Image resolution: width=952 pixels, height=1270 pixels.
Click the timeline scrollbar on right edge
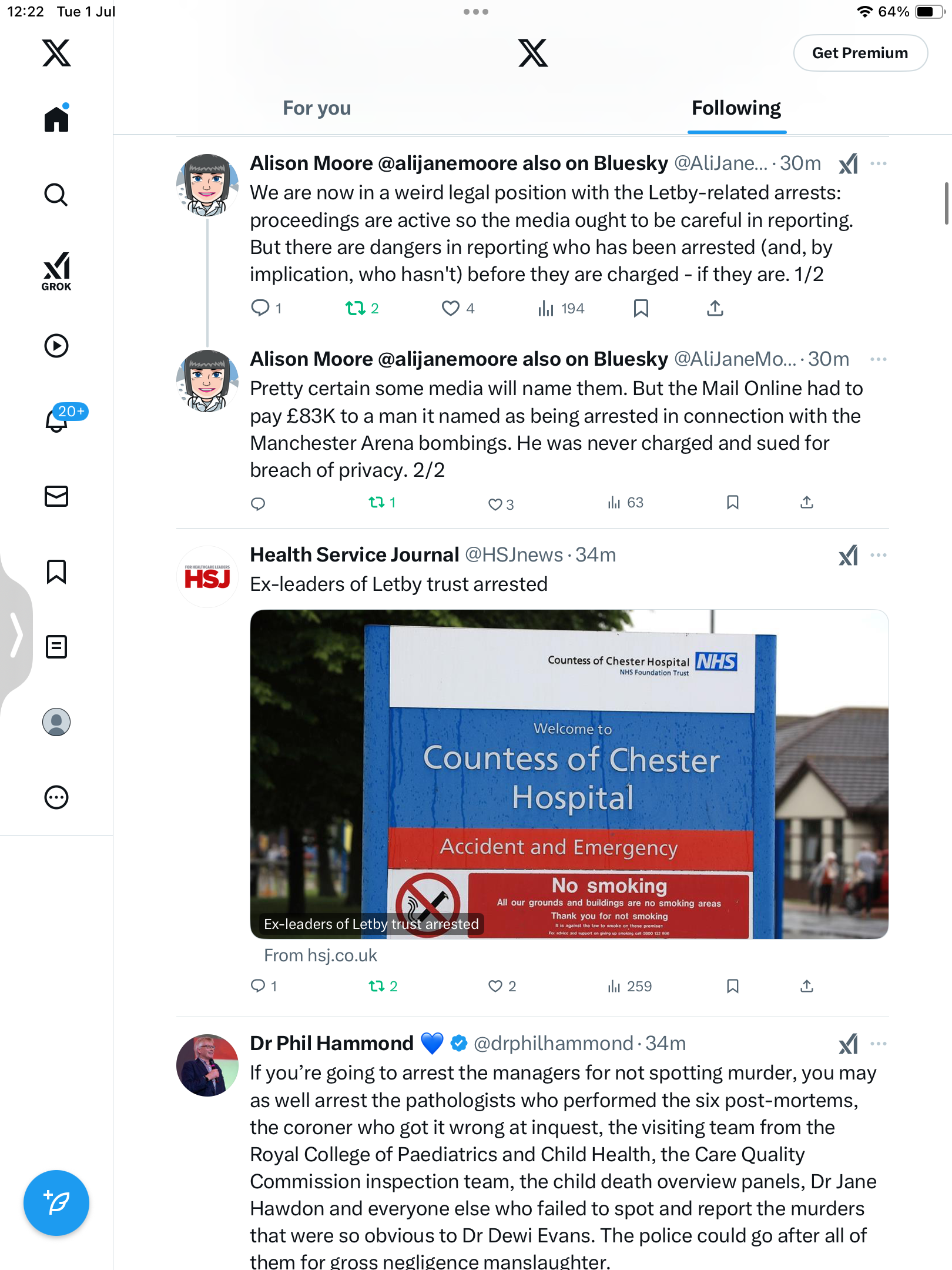click(947, 203)
